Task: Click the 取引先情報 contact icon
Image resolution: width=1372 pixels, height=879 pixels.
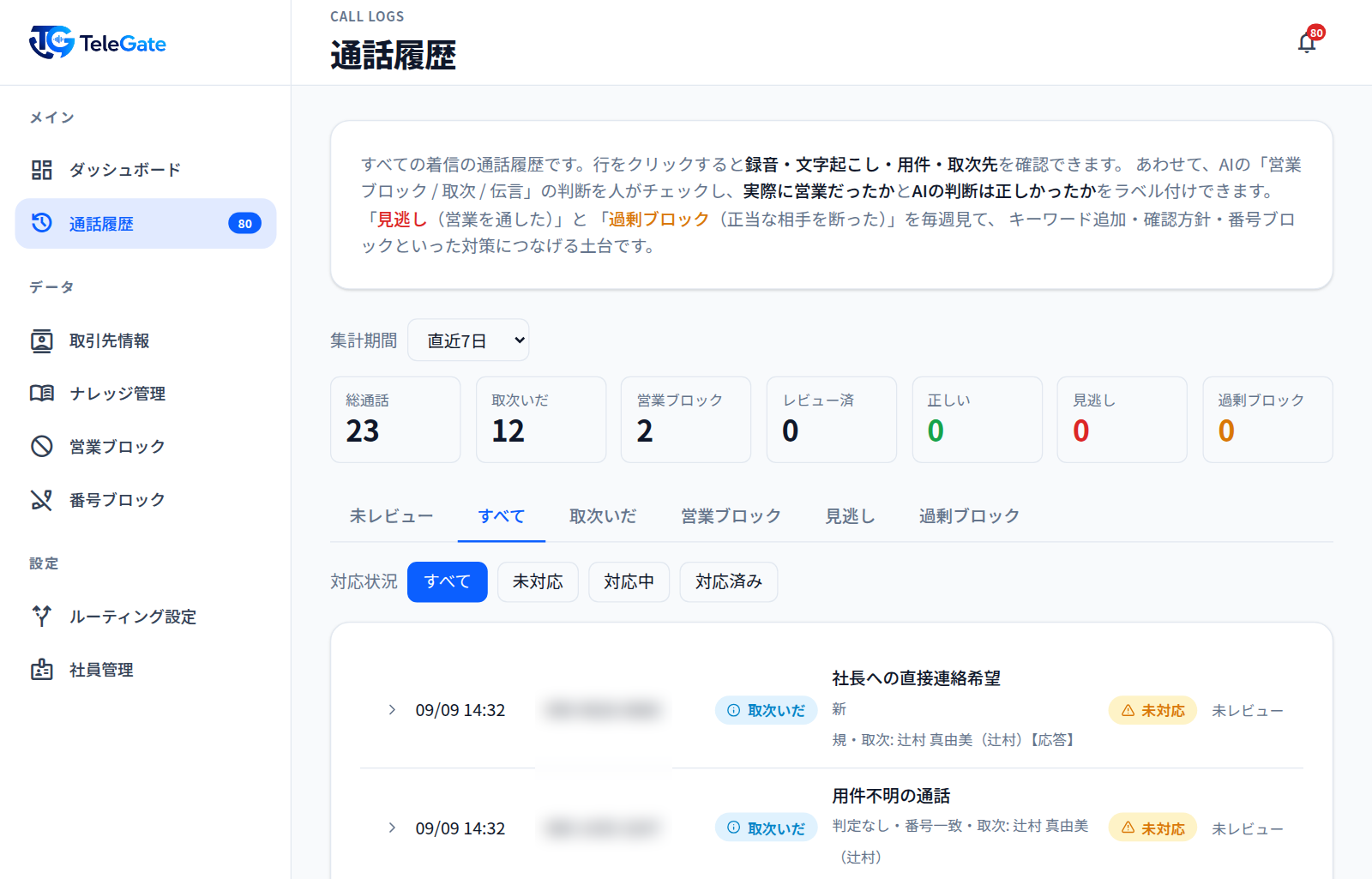Action: [42, 340]
